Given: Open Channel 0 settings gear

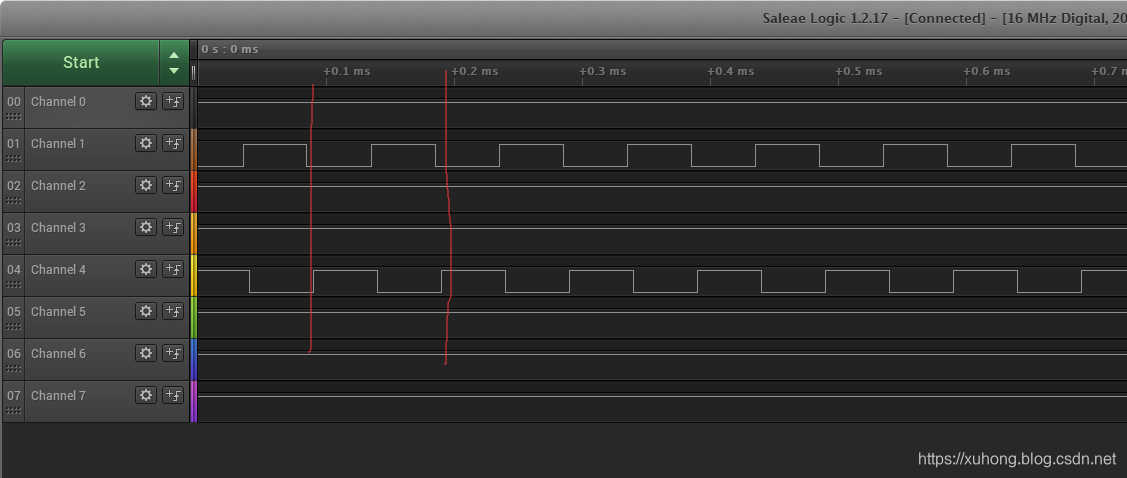Looking at the screenshot, I should point(146,101).
